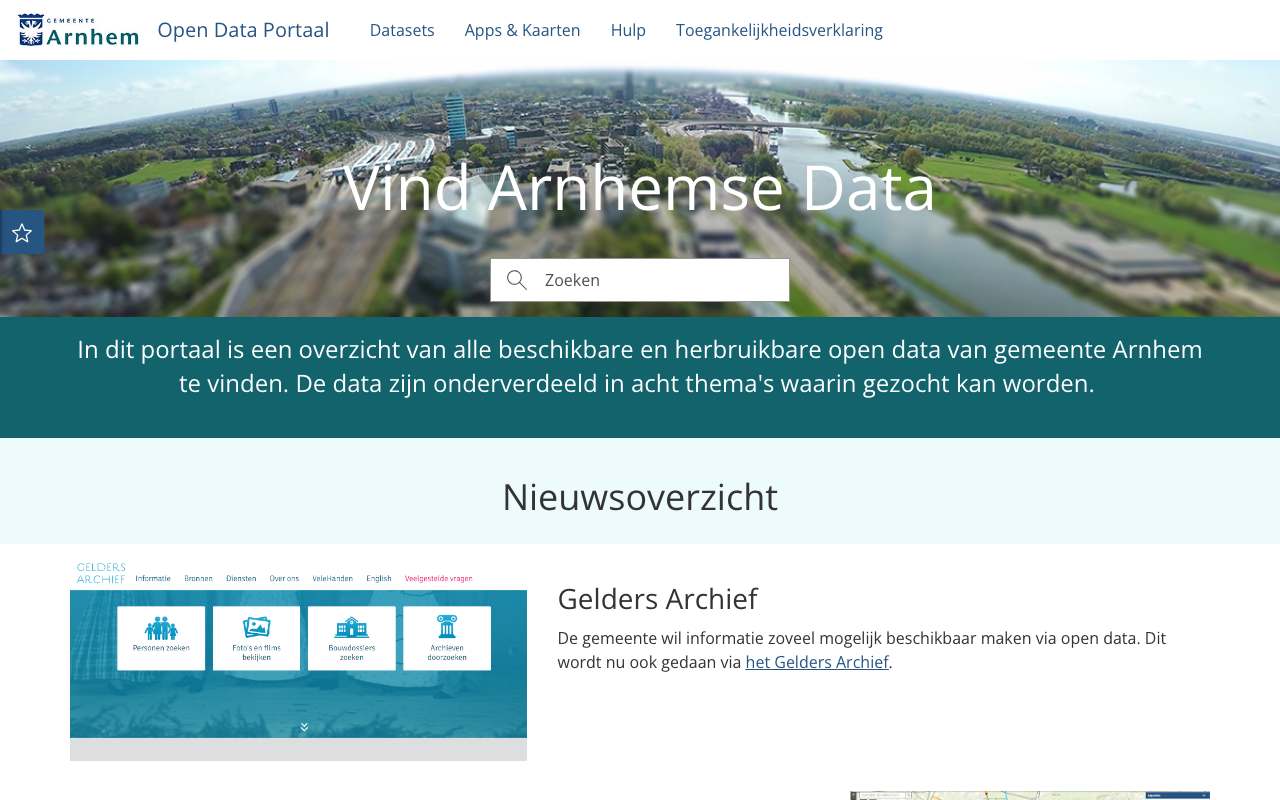Viewport: 1280px width, 800px height.
Task: Open the Hulp menu item
Action: (x=628, y=30)
